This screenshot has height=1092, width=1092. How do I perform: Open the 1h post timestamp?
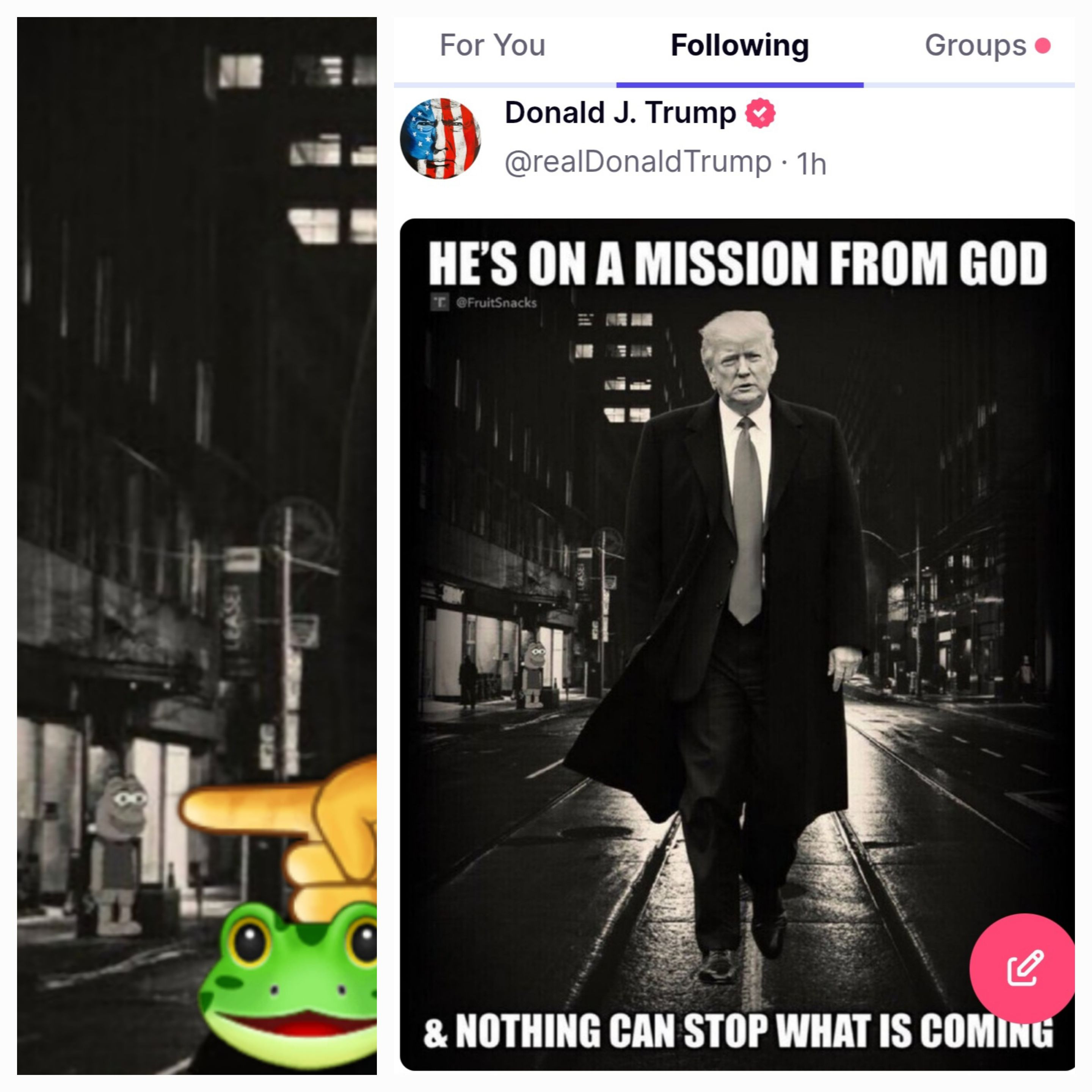pyautogui.click(x=811, y=165)
